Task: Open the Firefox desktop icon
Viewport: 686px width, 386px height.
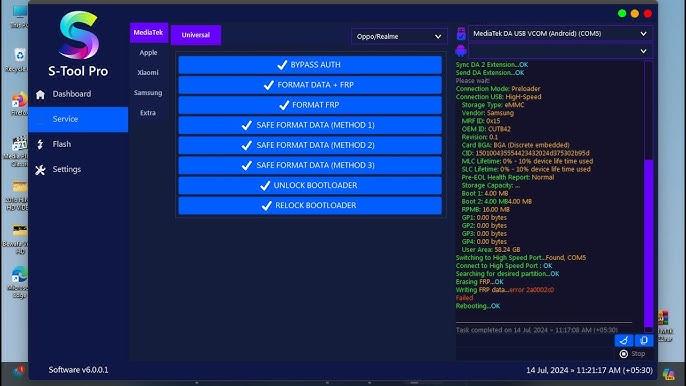Action: tap(18, 104)
